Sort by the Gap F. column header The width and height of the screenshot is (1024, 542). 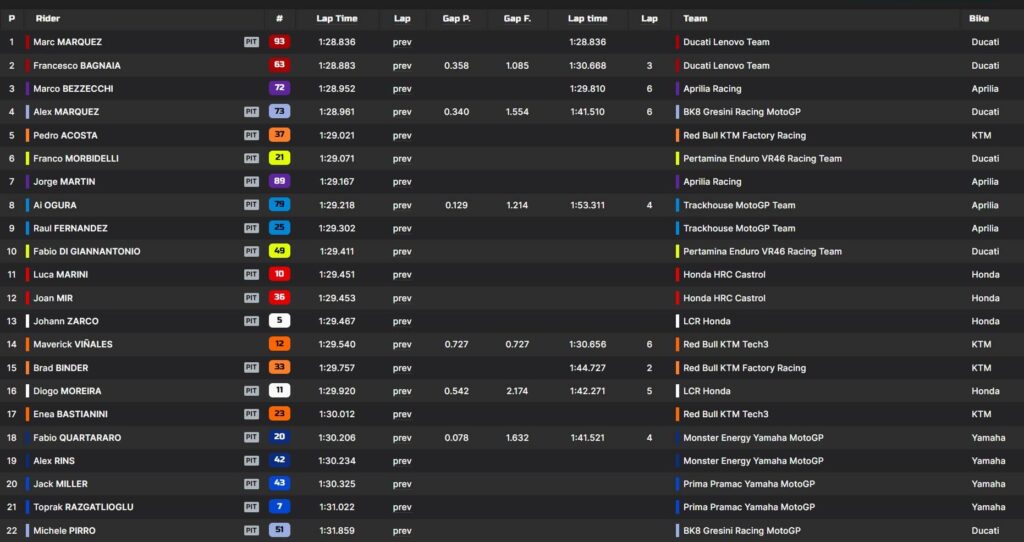click(x=517, y=19)
